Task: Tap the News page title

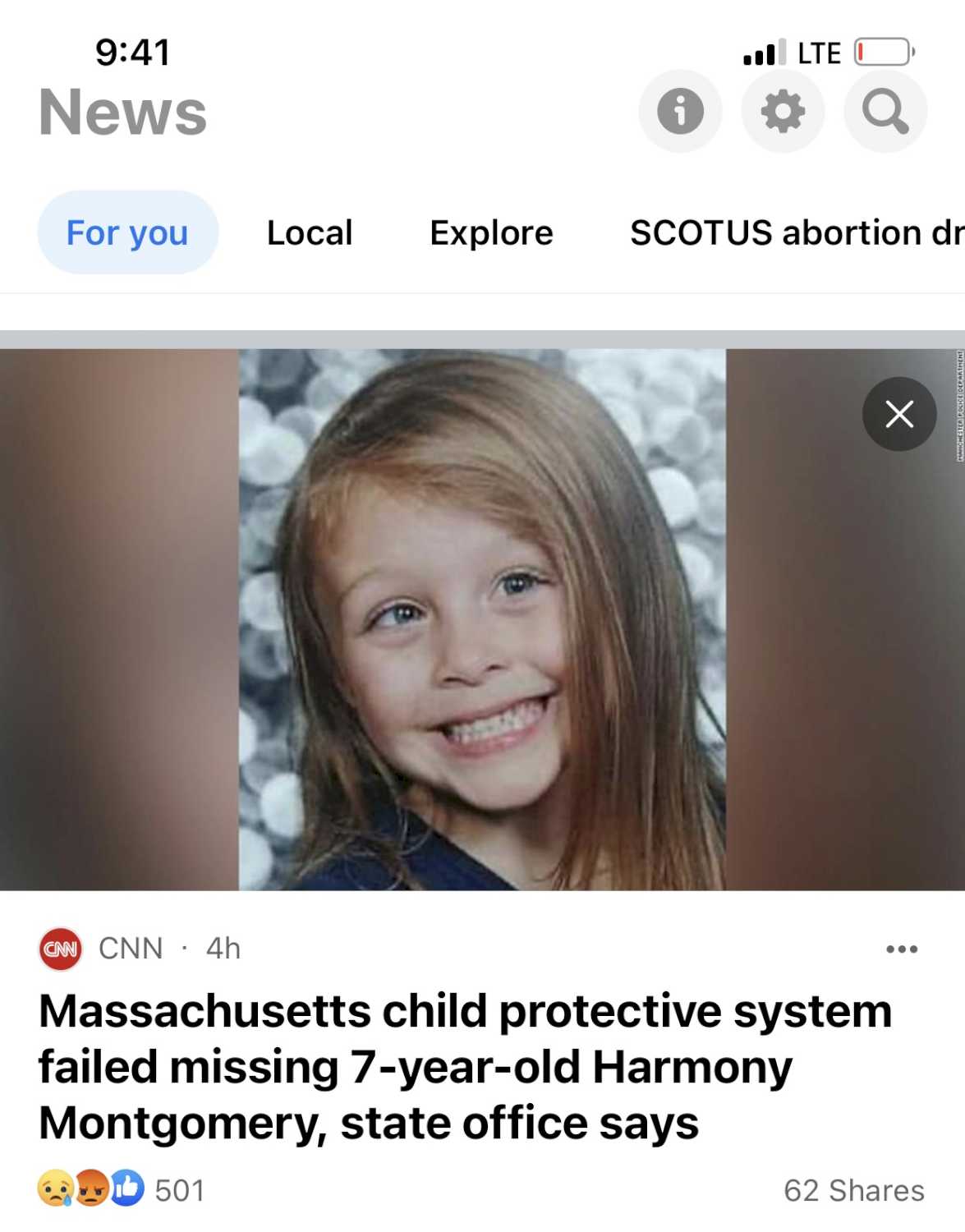Action: click(123, 113)
